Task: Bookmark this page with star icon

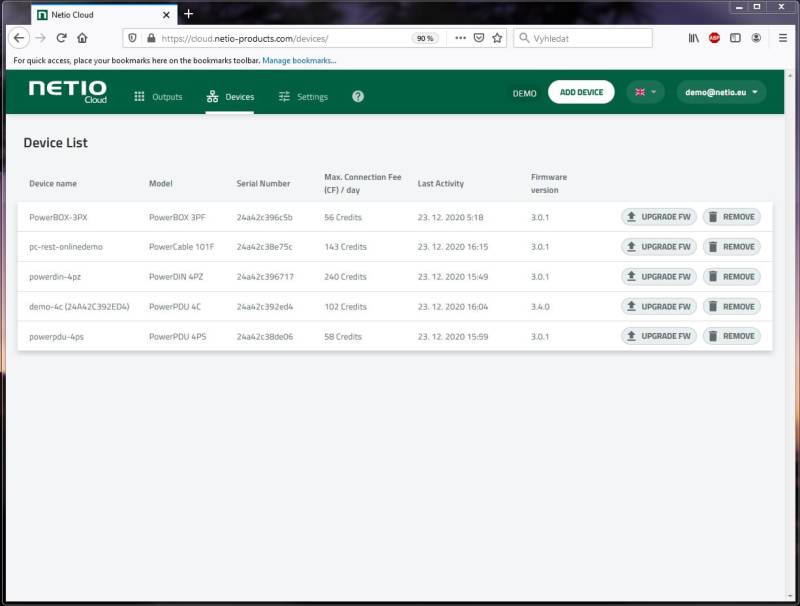Action: pos(497,38)
